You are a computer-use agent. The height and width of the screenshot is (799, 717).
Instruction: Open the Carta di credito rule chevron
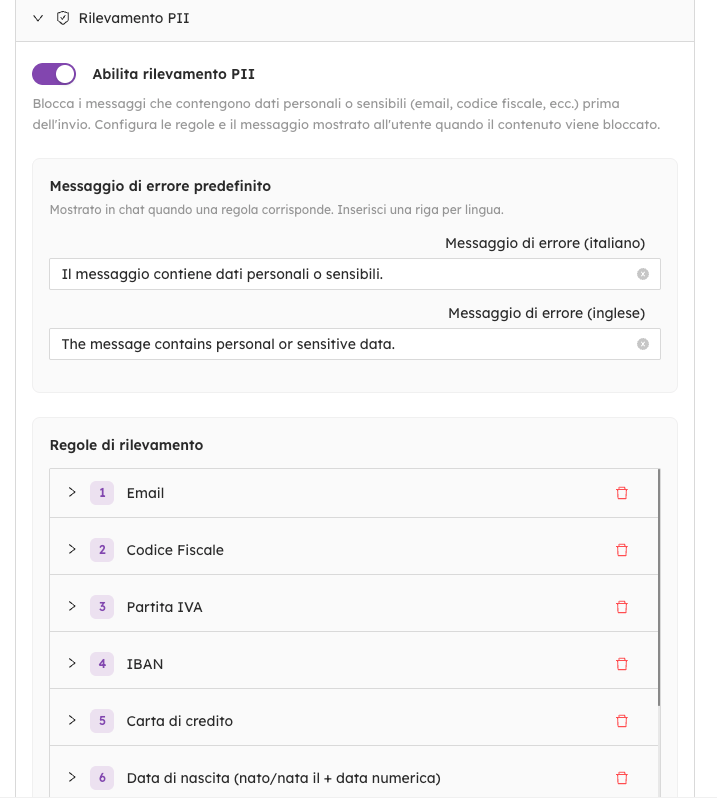tap(72, 720)
